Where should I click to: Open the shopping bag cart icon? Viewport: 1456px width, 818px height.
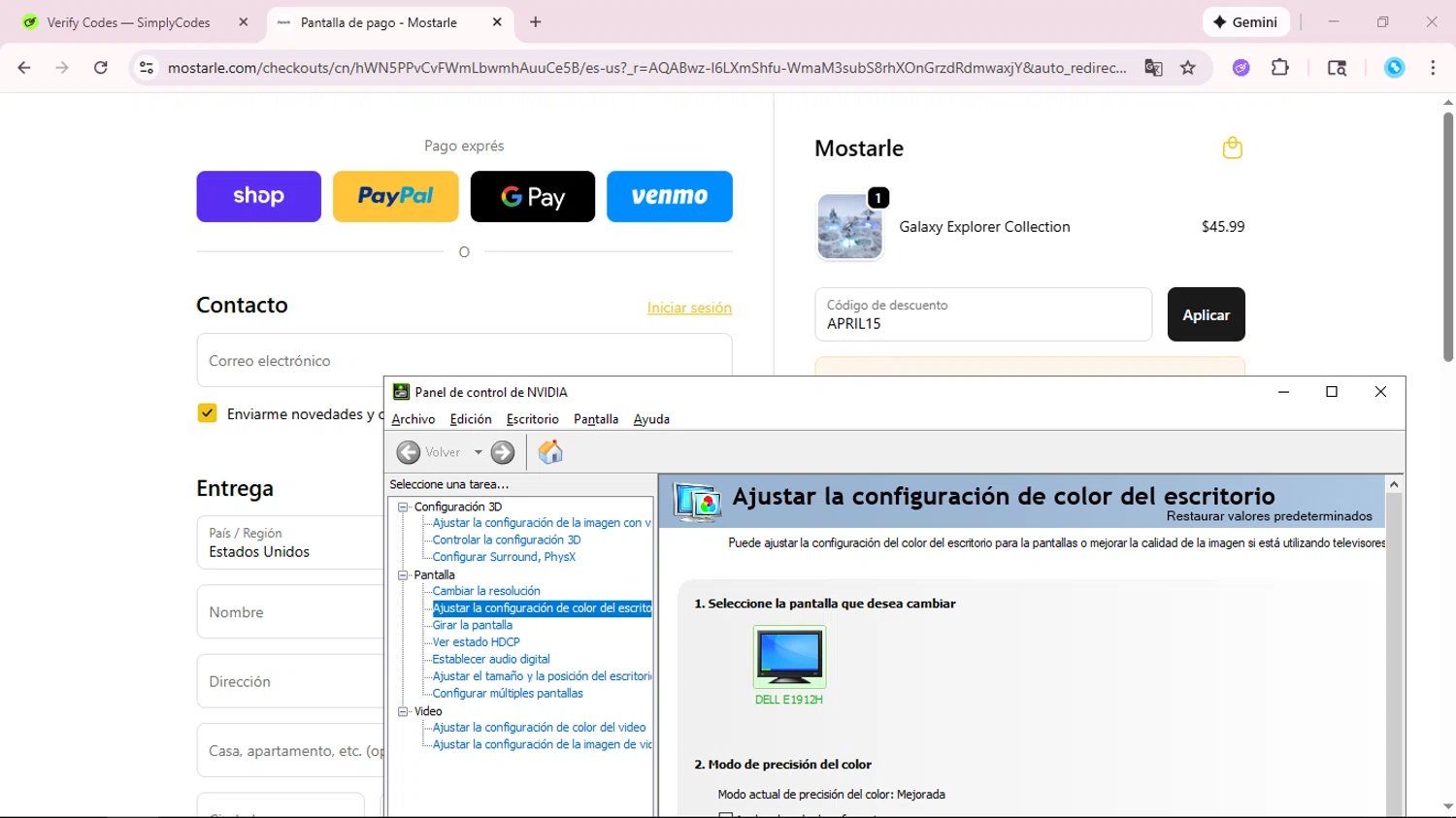point(1233,147)
